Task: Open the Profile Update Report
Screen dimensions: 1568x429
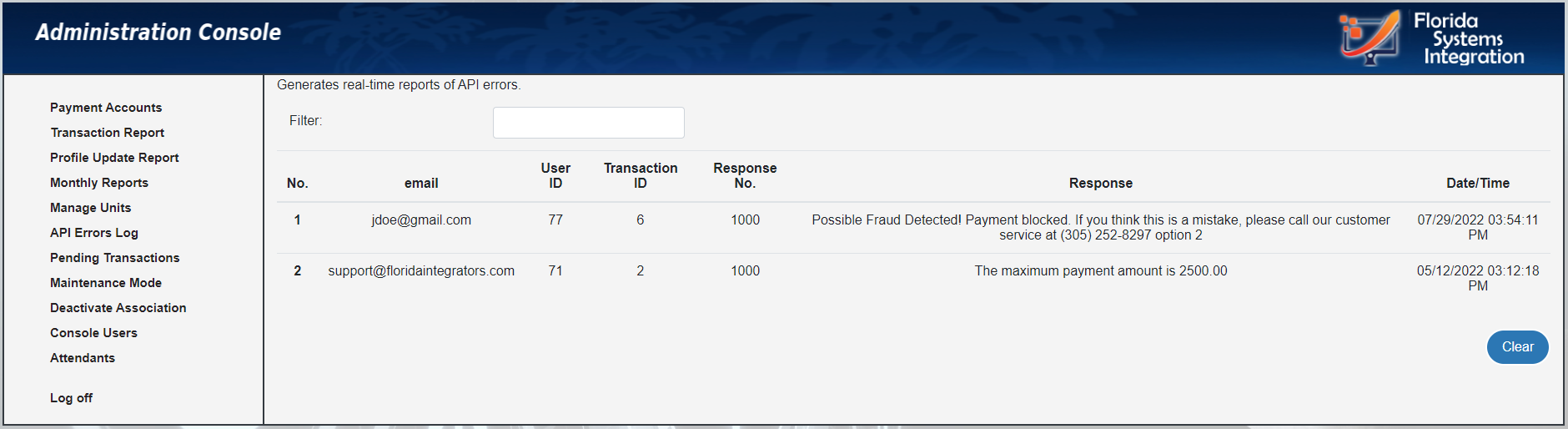Action: [x=114, y=158]
